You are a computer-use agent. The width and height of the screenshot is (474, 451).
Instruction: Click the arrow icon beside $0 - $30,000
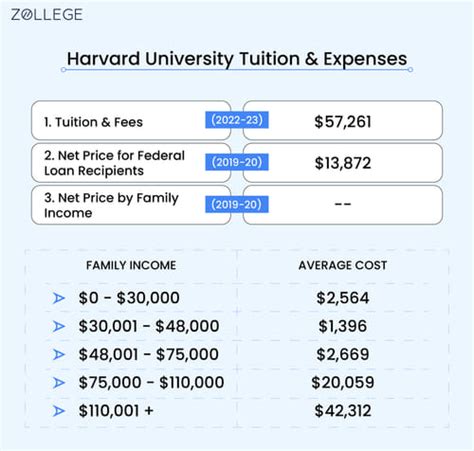(59, 298)
